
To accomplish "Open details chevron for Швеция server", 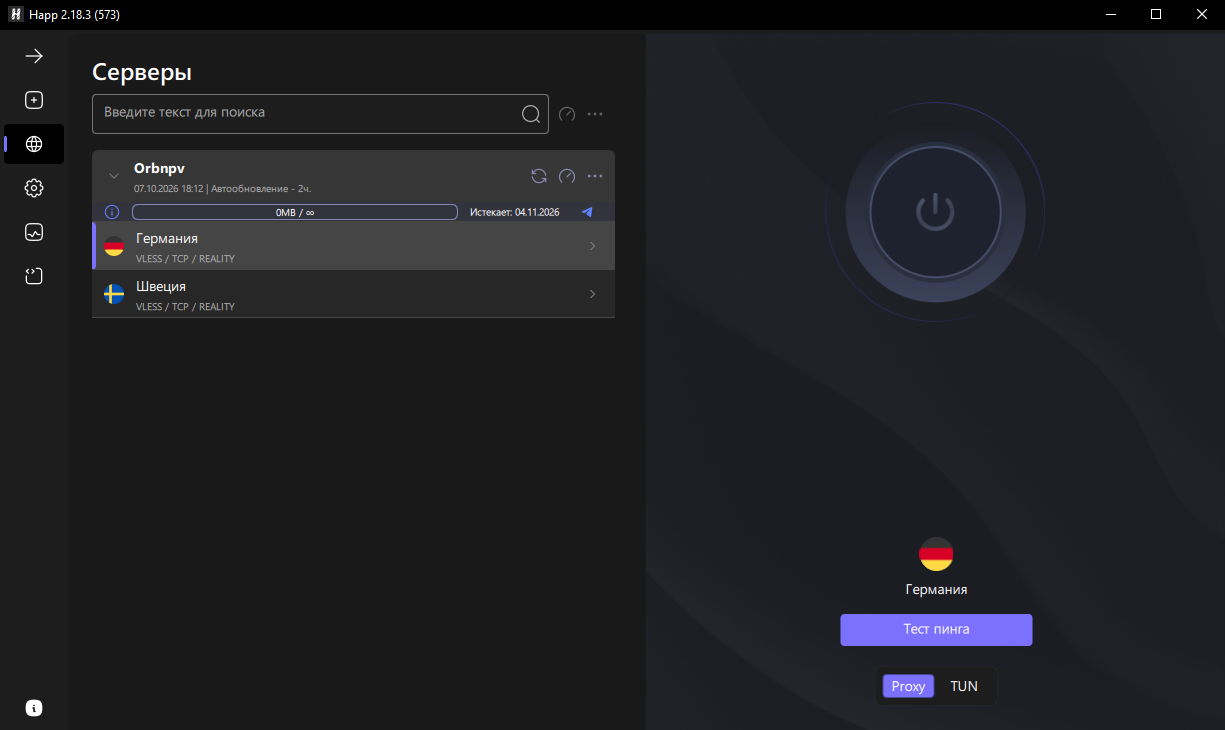I will coord(592,294).
